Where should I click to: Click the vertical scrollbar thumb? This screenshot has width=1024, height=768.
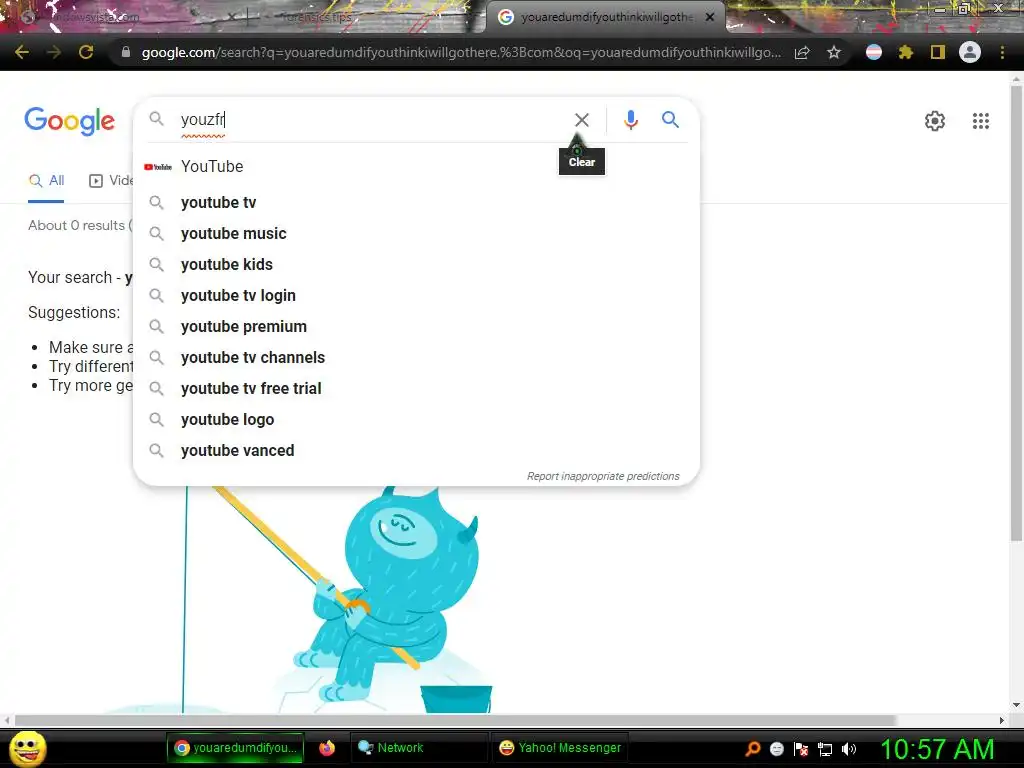click(1016, 313)
